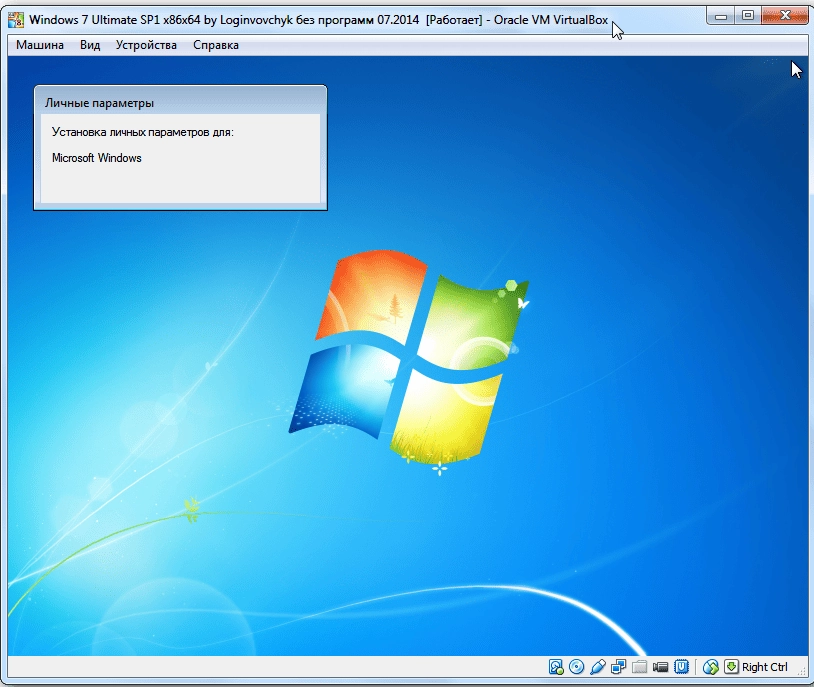
Task: Open the shared folders status icon
Action: (639, 667)
